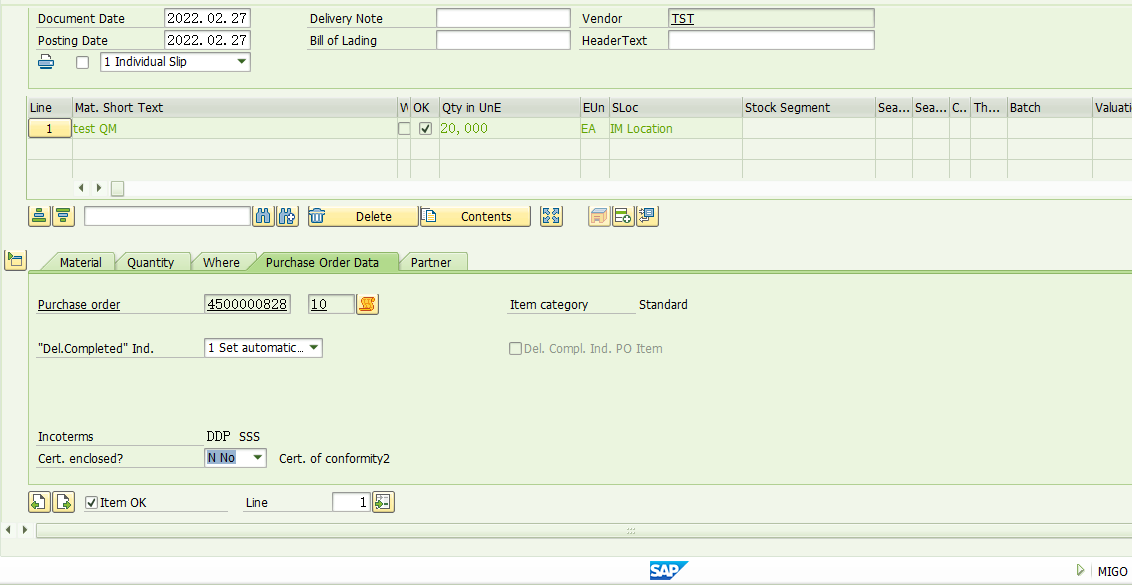Open the Cert. enclosed dropdown
The image size is (1132, 585).
257,458
